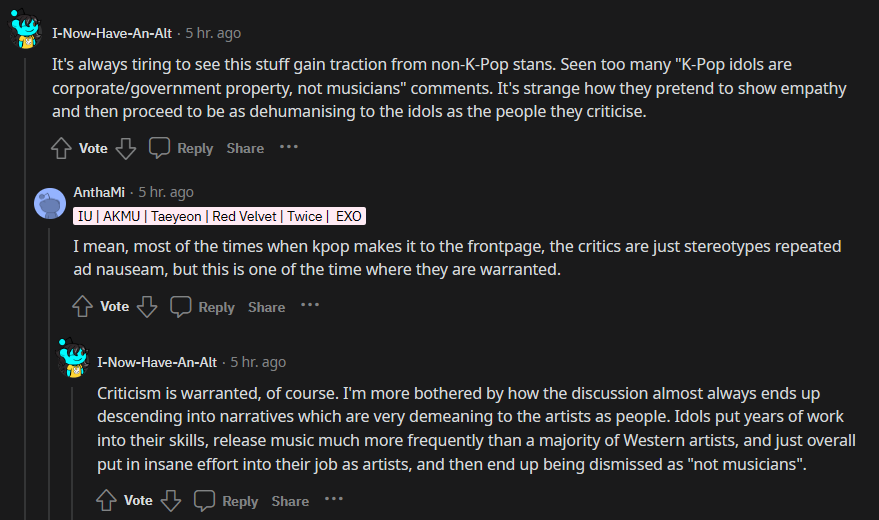Viewport: 879px width, 520px height.
Task: Click the reply speech bubble on first comment
Action: point(181,148)
